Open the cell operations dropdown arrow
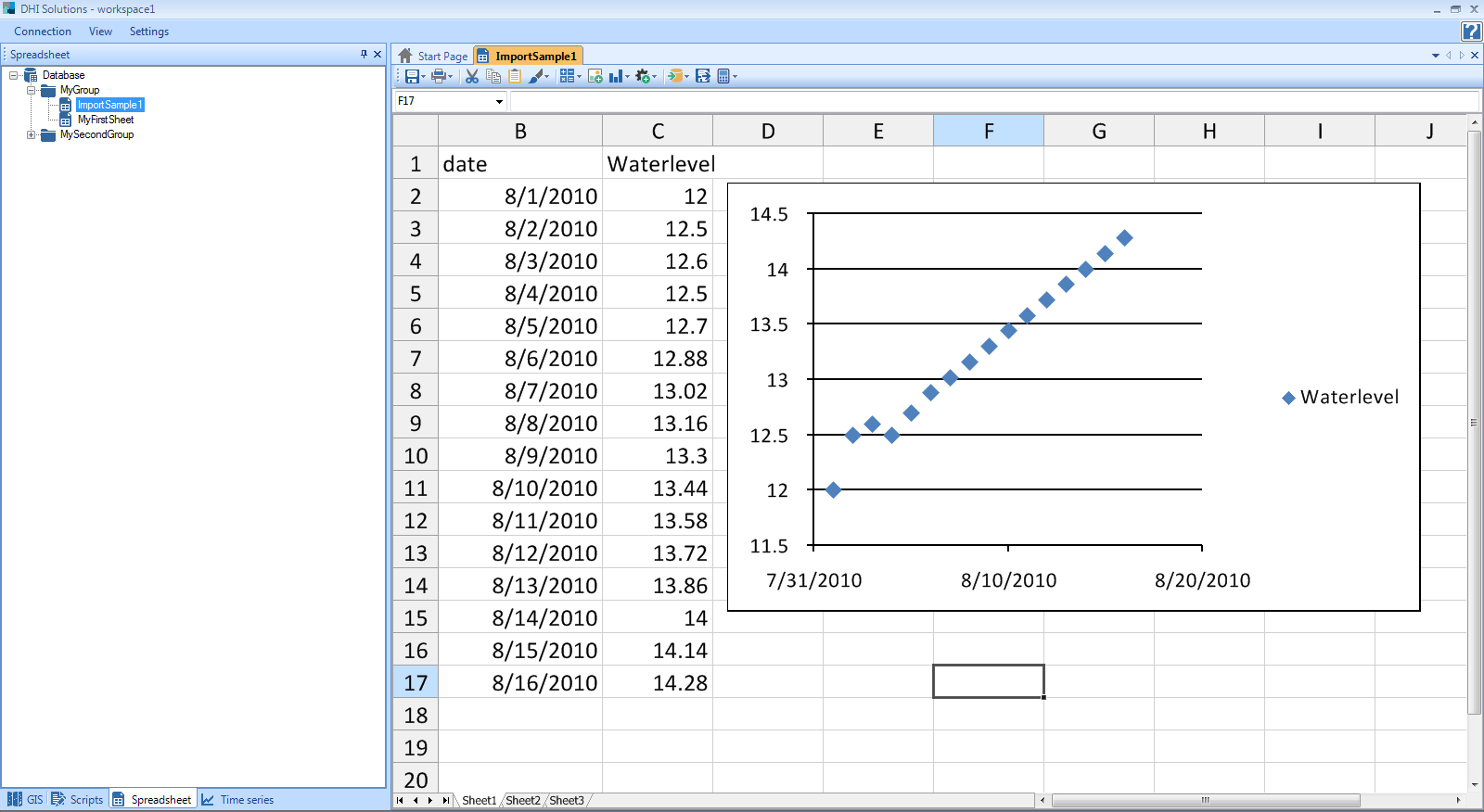Image resolution: width=1484 pixels, height=812 pixels. click(x=579, y=77)
